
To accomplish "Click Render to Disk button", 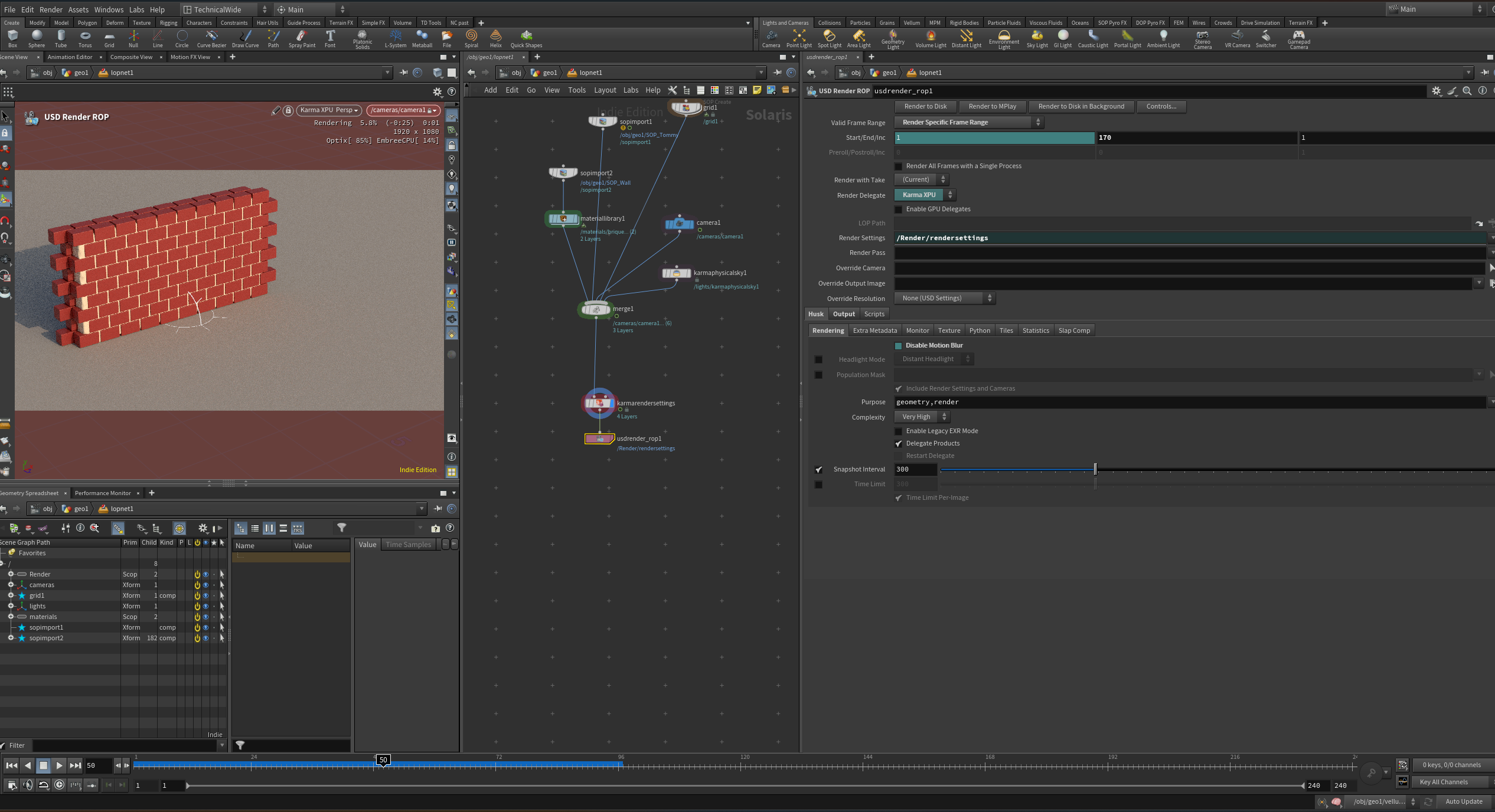I will pyautogui.click(x=925, y=106).
